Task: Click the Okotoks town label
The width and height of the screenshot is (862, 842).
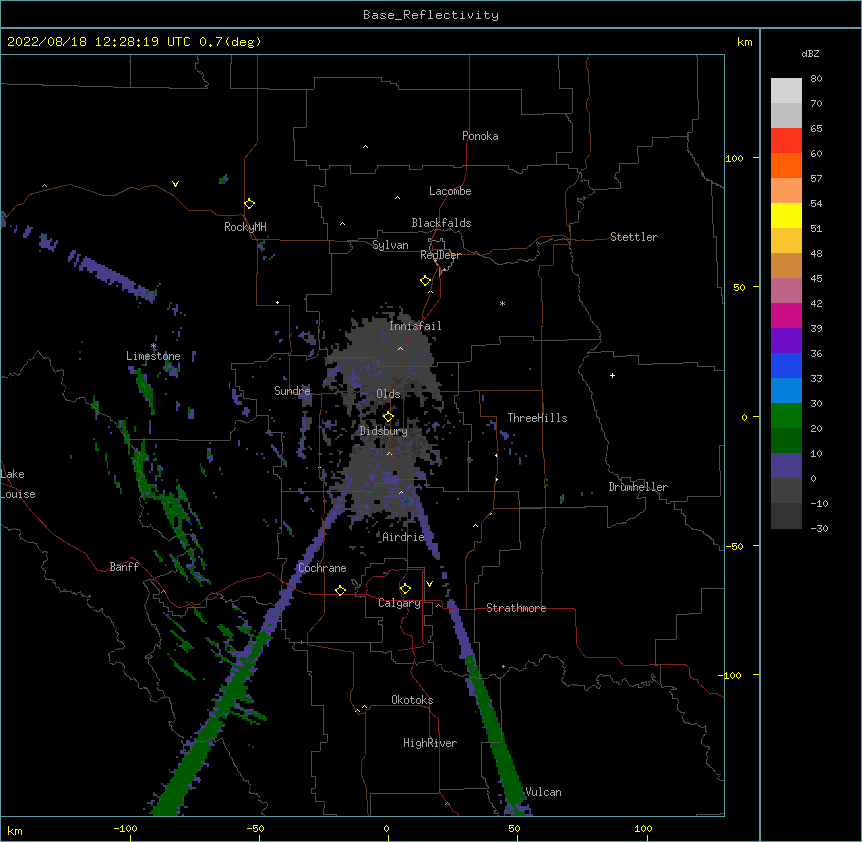Action: click(412, 700)
